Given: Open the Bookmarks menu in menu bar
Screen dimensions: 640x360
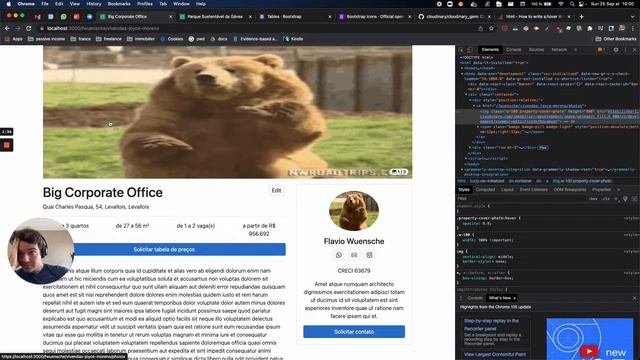Looking at the screenshot, I should (119, 4).
